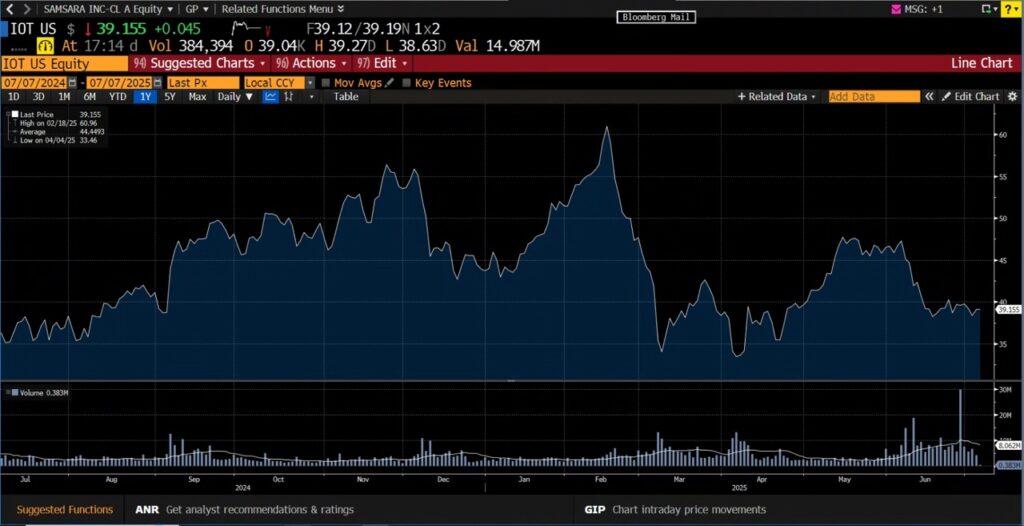Screen dimensions: 1024x526
Task: Open the GP function dropdown
Action: click(197, 9)
